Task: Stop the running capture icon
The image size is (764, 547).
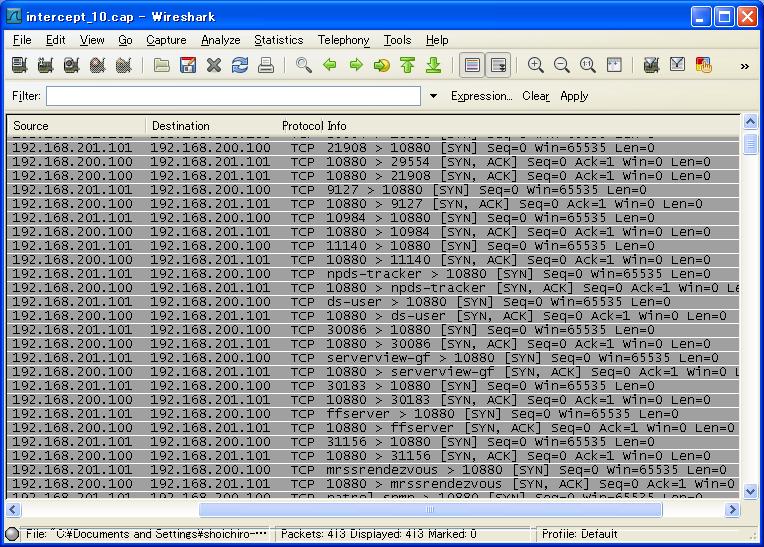Action: [x=97, y=65]
